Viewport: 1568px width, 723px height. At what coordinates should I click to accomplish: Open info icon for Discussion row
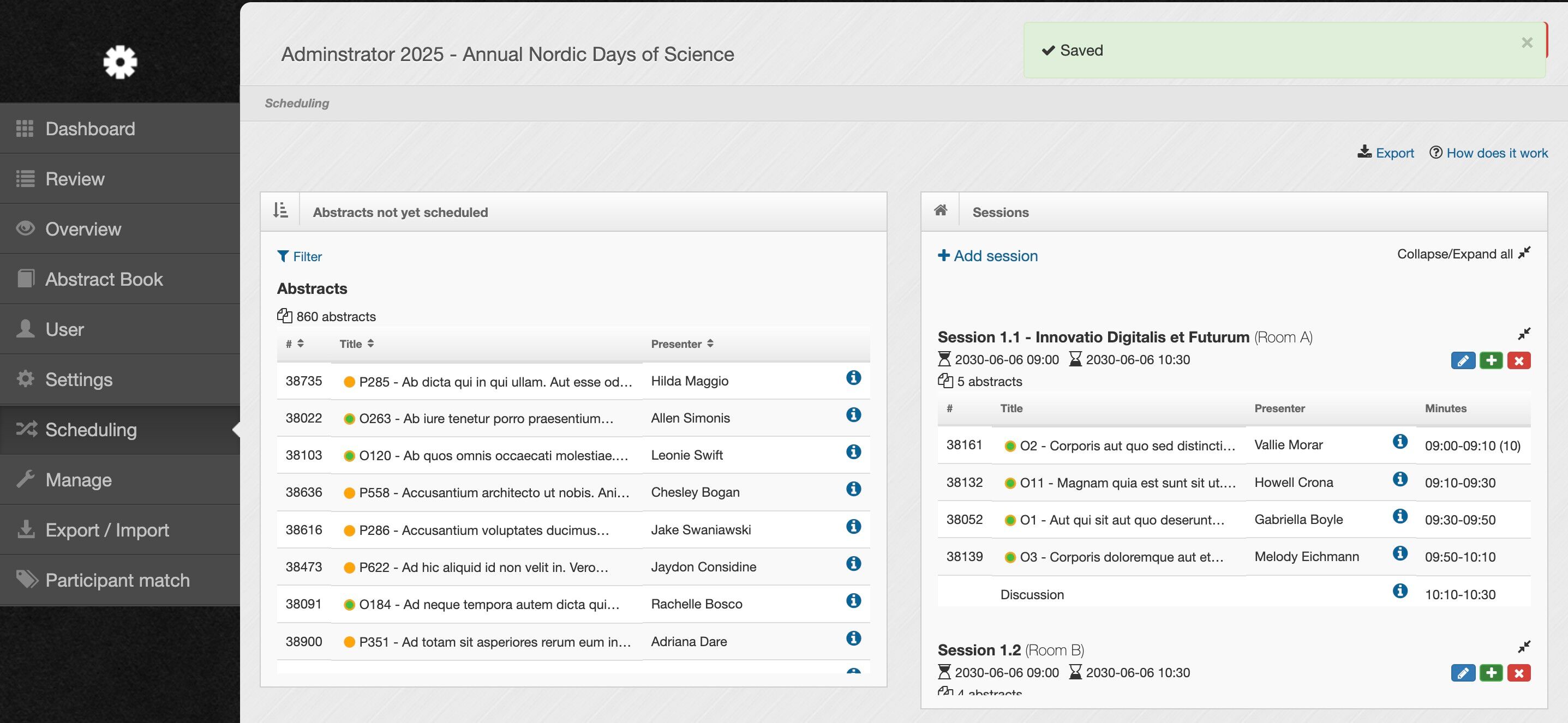pyautogui.click(x=1400, y=591)
